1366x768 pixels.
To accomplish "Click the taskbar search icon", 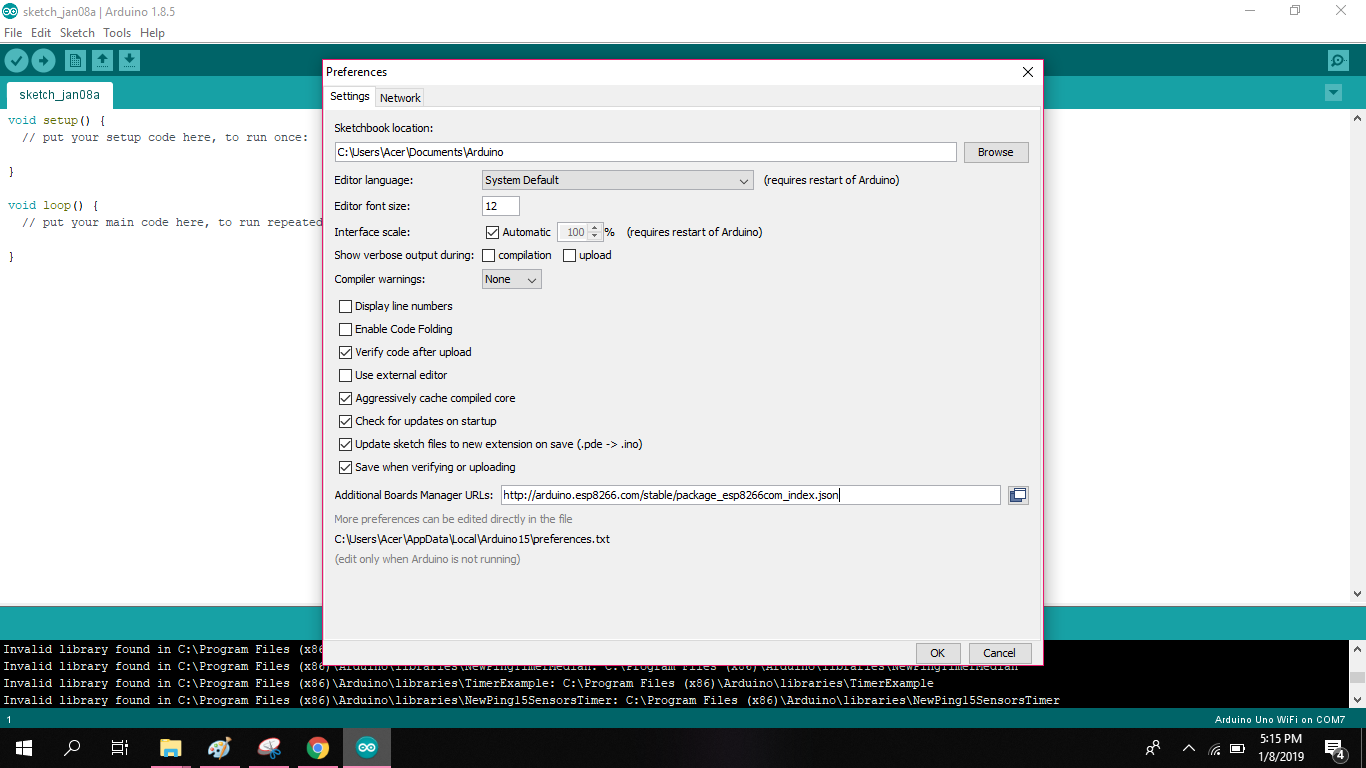I will point(72,748).
